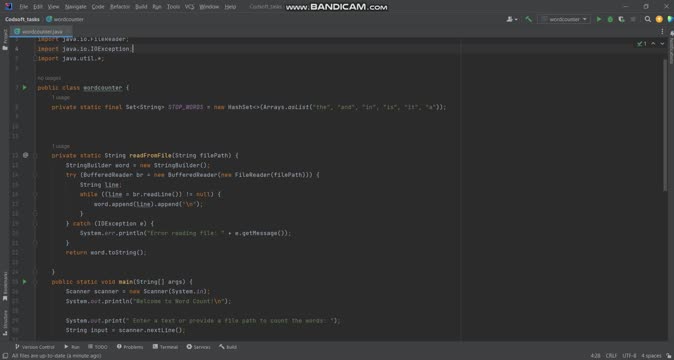Click Run with Coverage icon

click(621, 19)
